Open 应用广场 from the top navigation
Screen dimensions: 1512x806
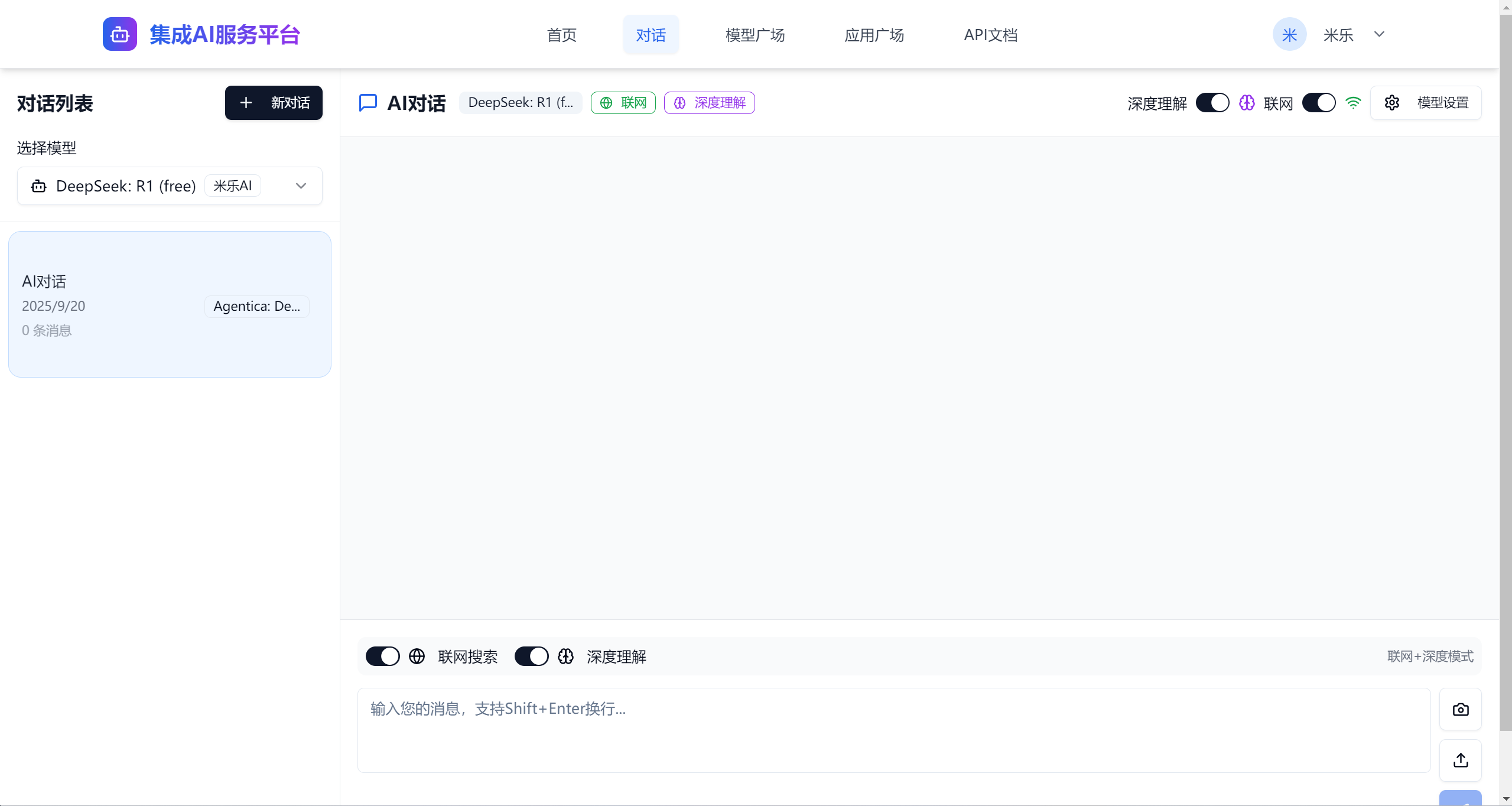874,35
